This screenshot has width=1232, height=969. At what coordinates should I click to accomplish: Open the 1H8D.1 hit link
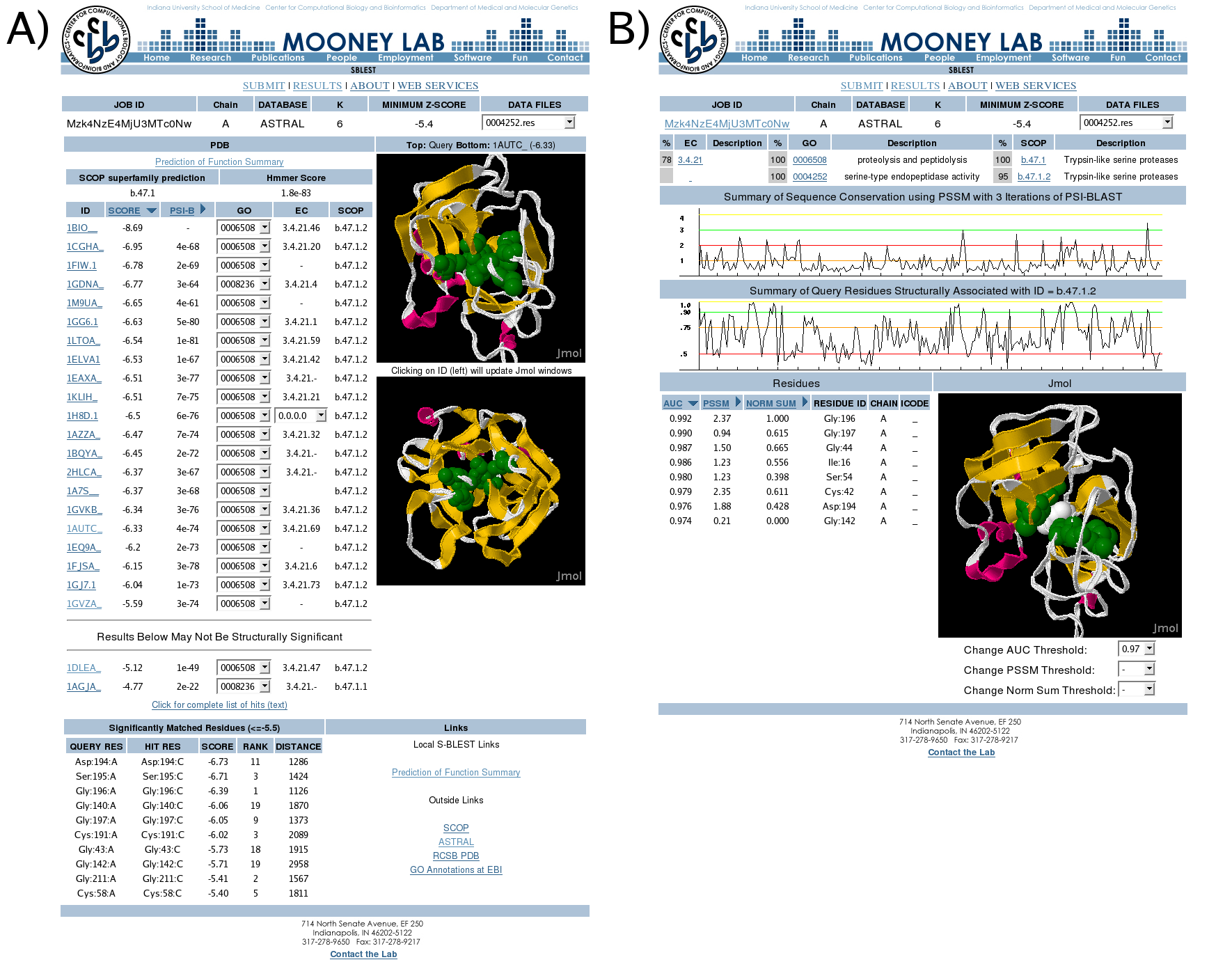[x=82, y=416]
